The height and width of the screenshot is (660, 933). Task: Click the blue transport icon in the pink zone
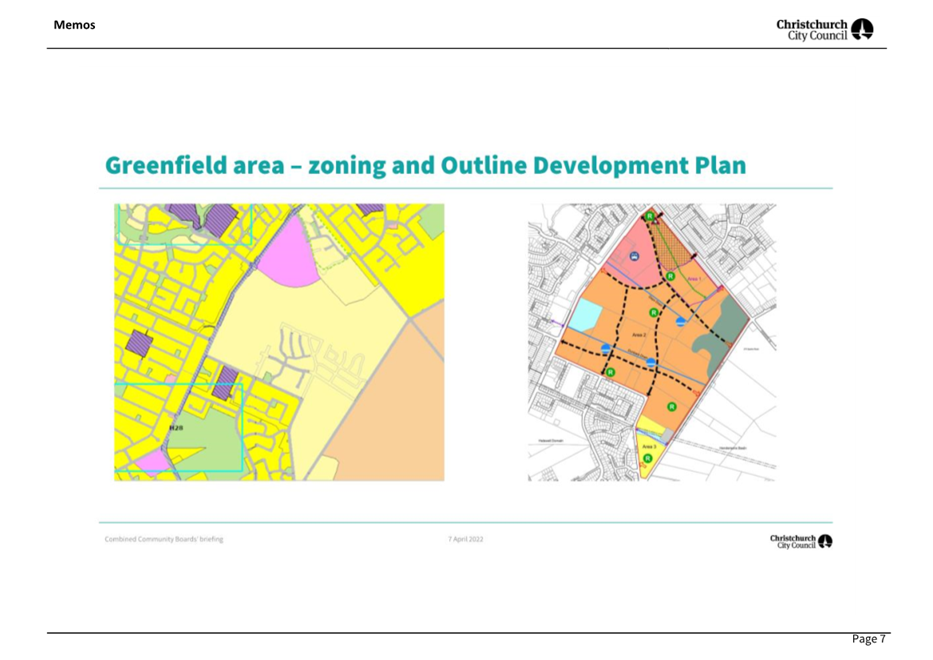pyautogui.click(x=633, y=256)
